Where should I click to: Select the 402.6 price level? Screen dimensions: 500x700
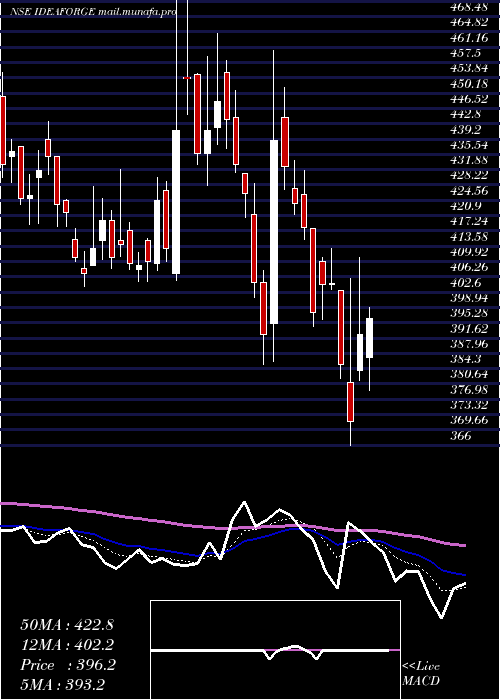pyautogui.click(x=466, y=282)
